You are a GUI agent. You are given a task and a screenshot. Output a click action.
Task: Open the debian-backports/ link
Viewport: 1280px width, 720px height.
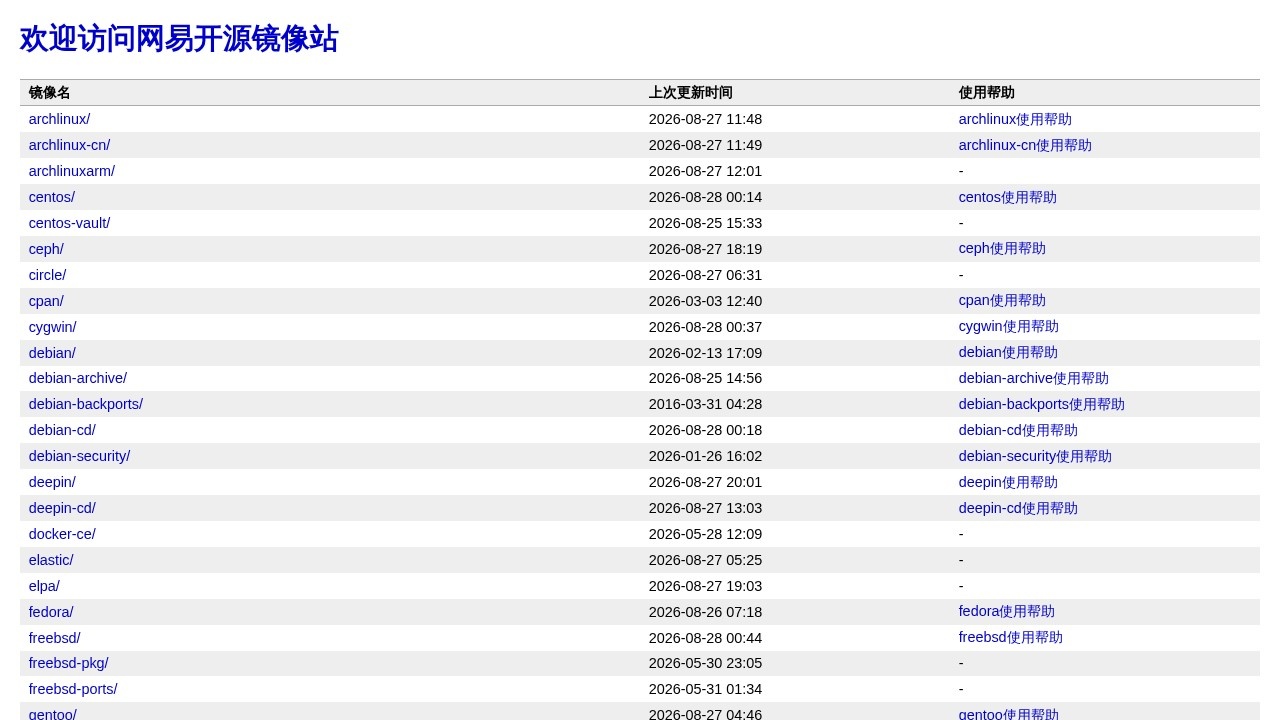pos(86,404)
